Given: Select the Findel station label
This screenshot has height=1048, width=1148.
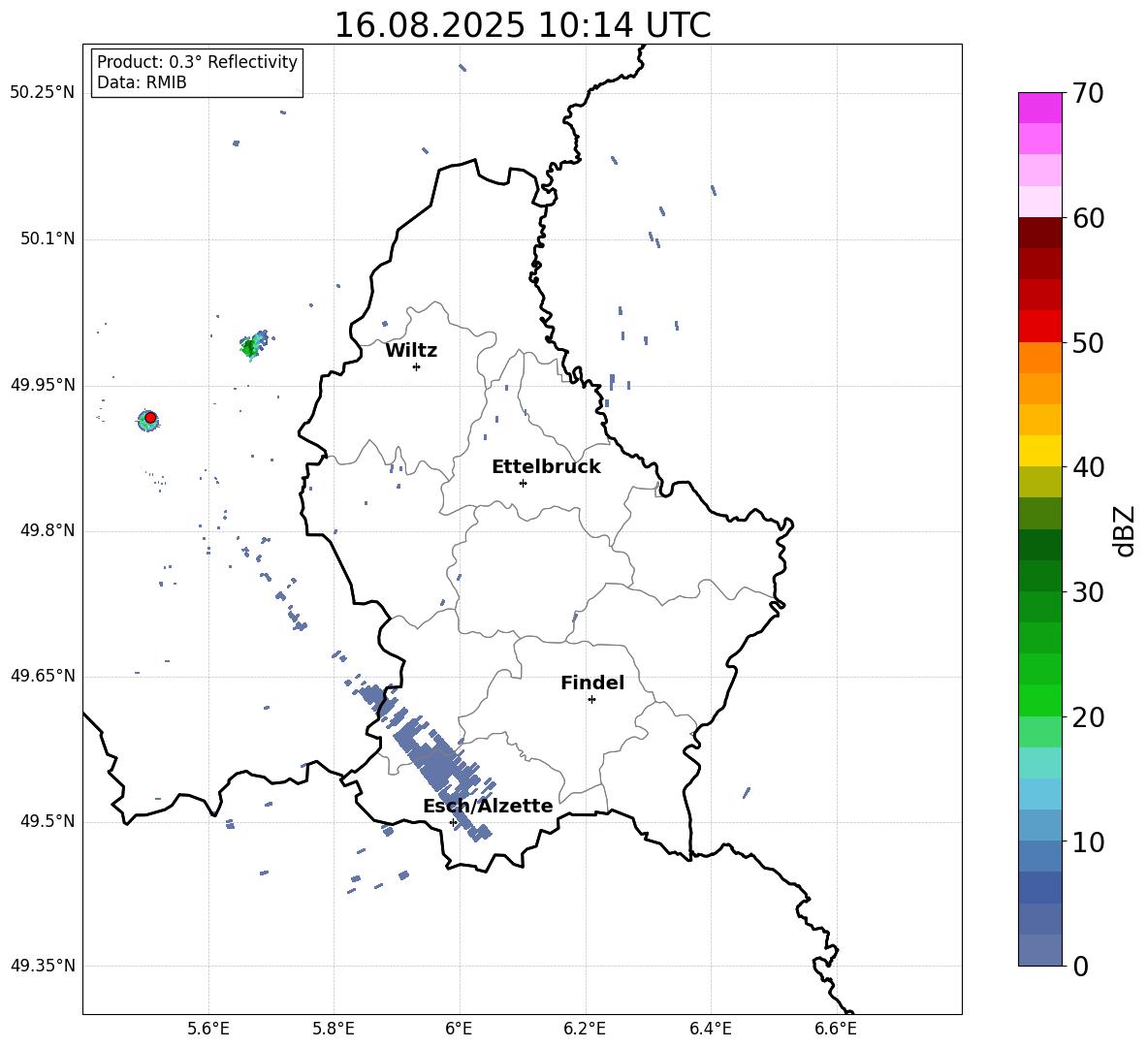Looking at the screenshot, I should click(592, 683).
